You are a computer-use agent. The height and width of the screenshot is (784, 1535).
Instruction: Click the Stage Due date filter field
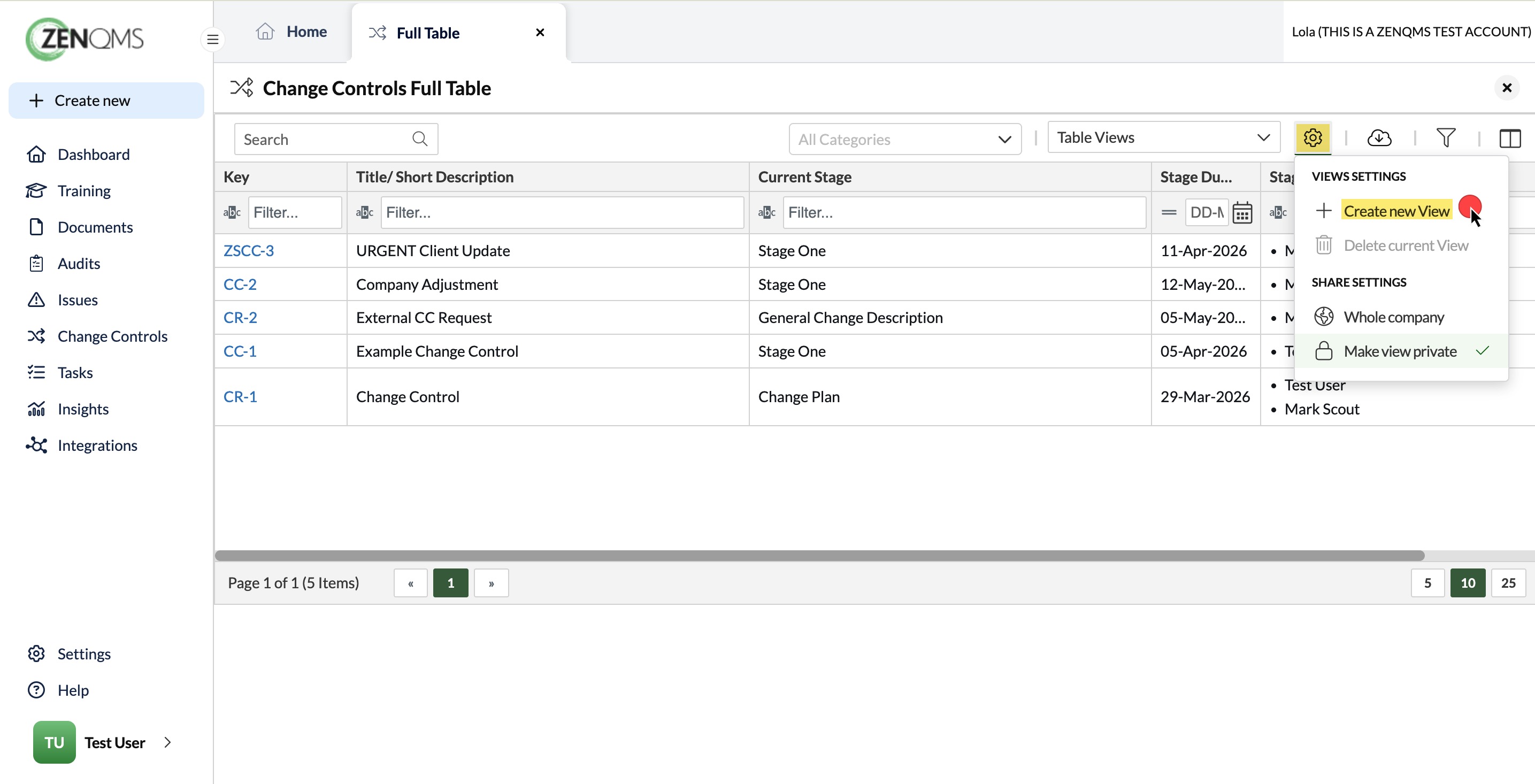(1207, 213)
